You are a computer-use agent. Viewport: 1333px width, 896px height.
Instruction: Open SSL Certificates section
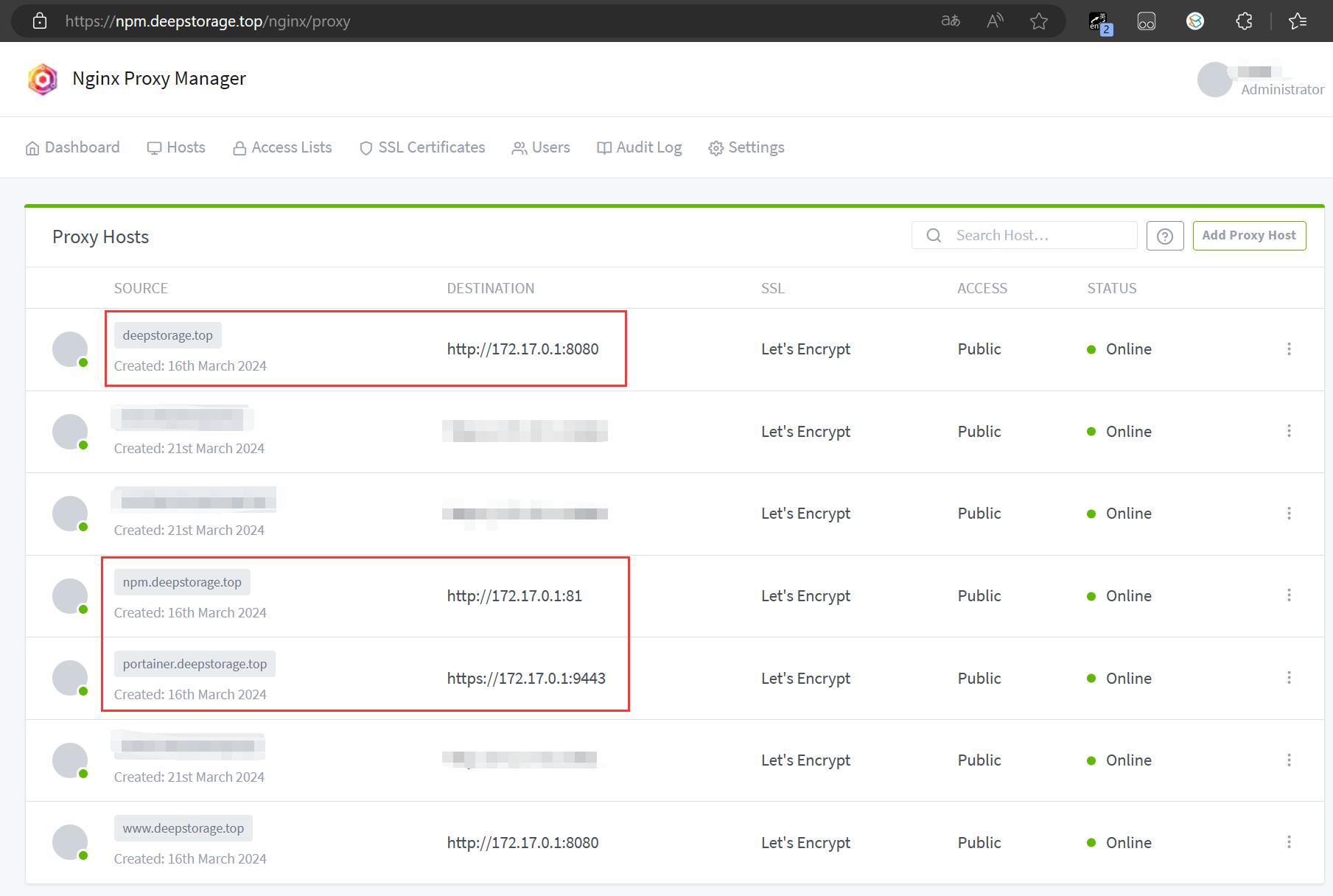coord(422,147)
